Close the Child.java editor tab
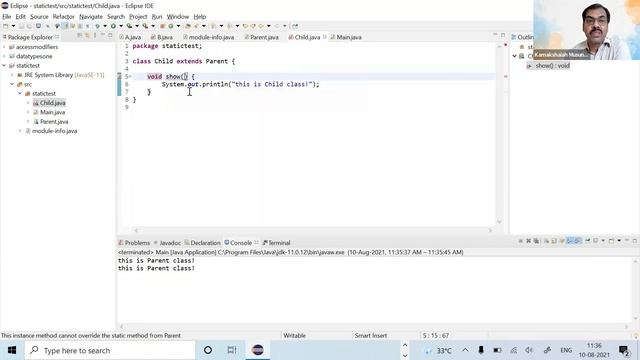The height and width of the screenshot is (360, 640). coord(324,37)
